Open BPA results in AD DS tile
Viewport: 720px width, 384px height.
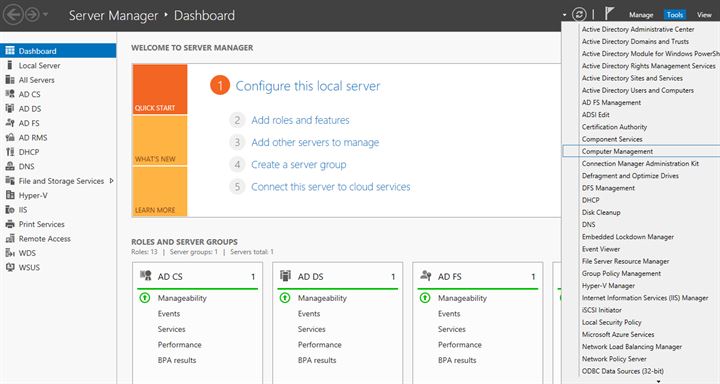[317, 360]
